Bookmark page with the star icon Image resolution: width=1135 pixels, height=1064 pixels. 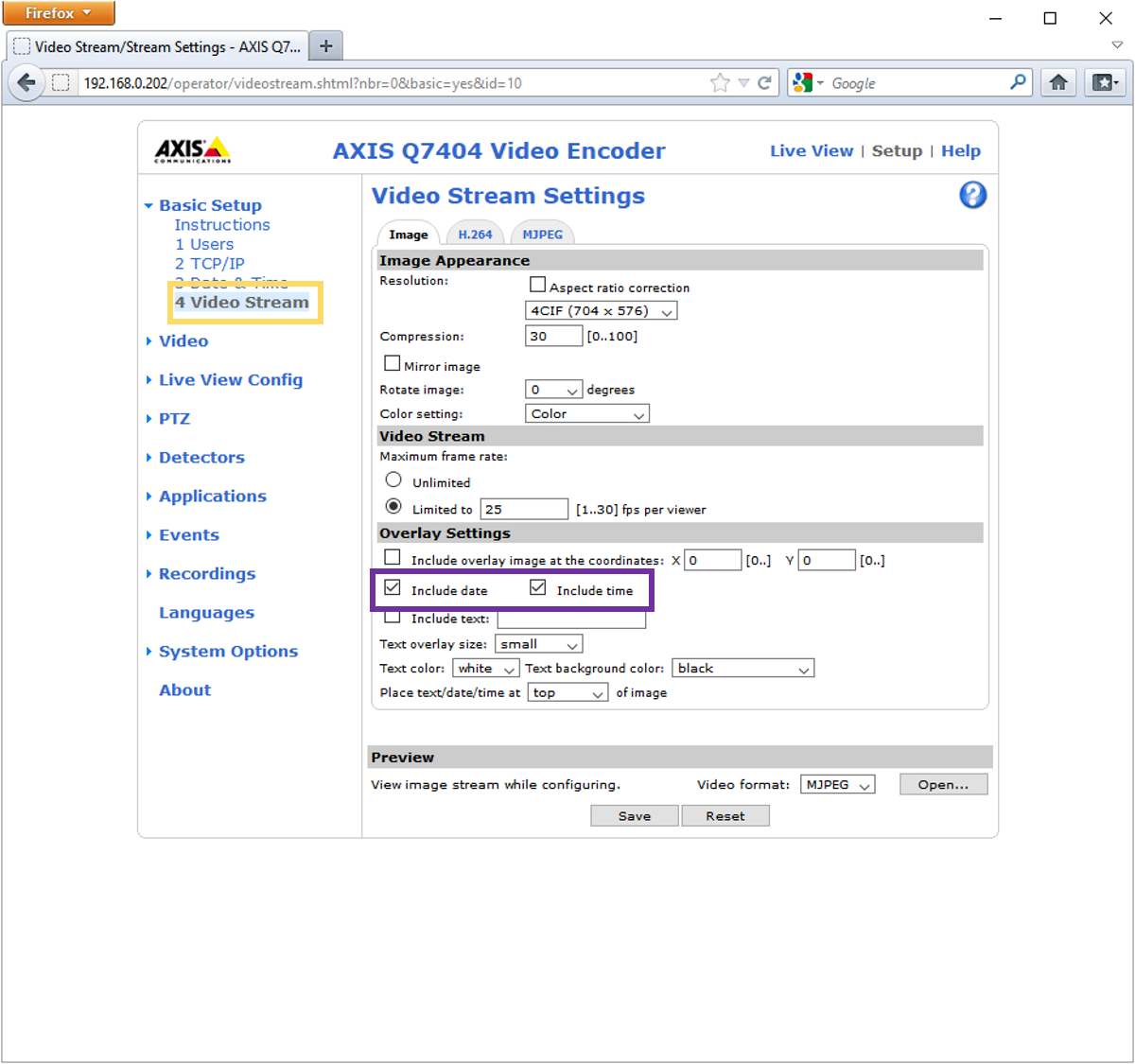(x=720, y=83)
